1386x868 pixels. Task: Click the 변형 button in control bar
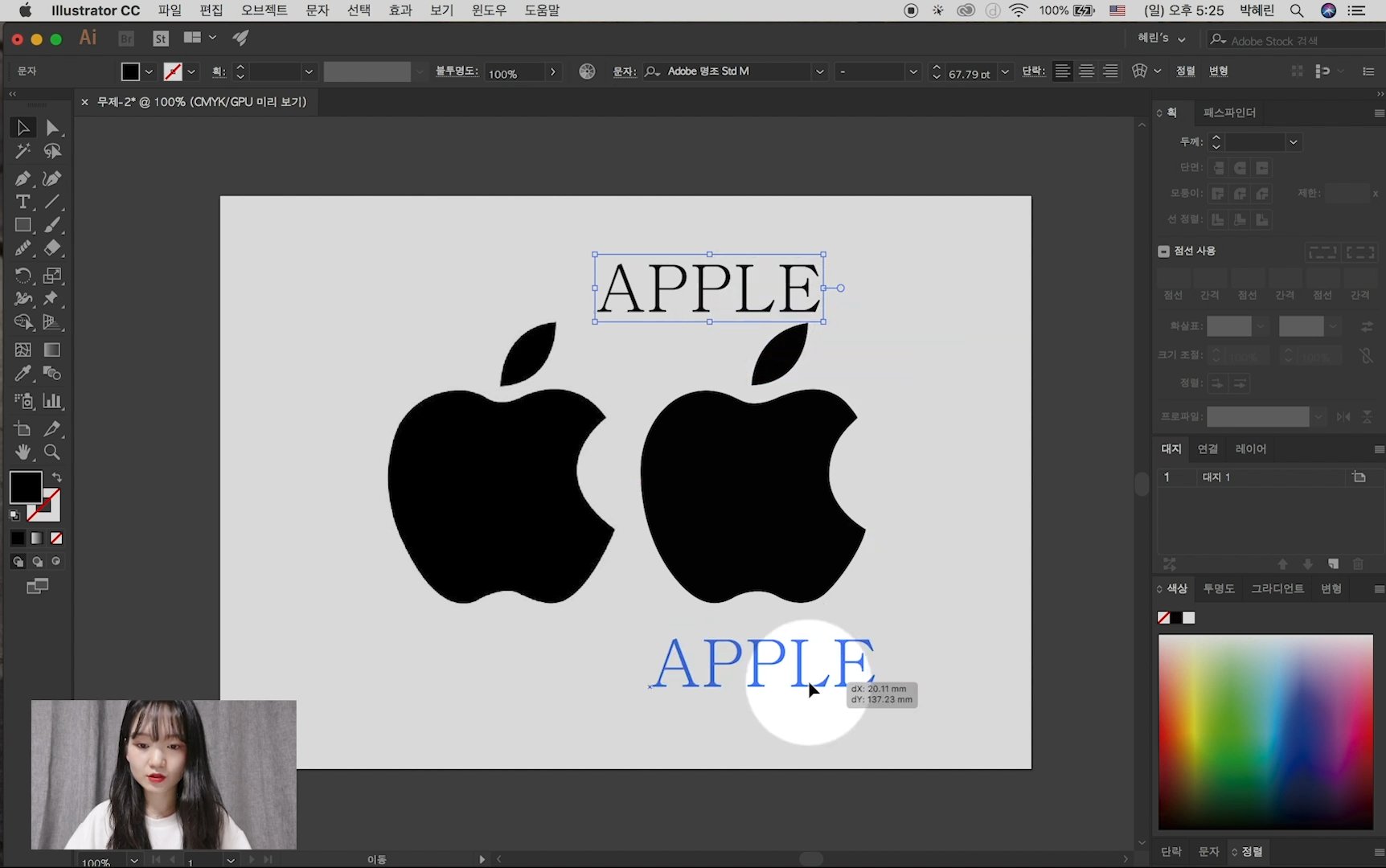1218,72
